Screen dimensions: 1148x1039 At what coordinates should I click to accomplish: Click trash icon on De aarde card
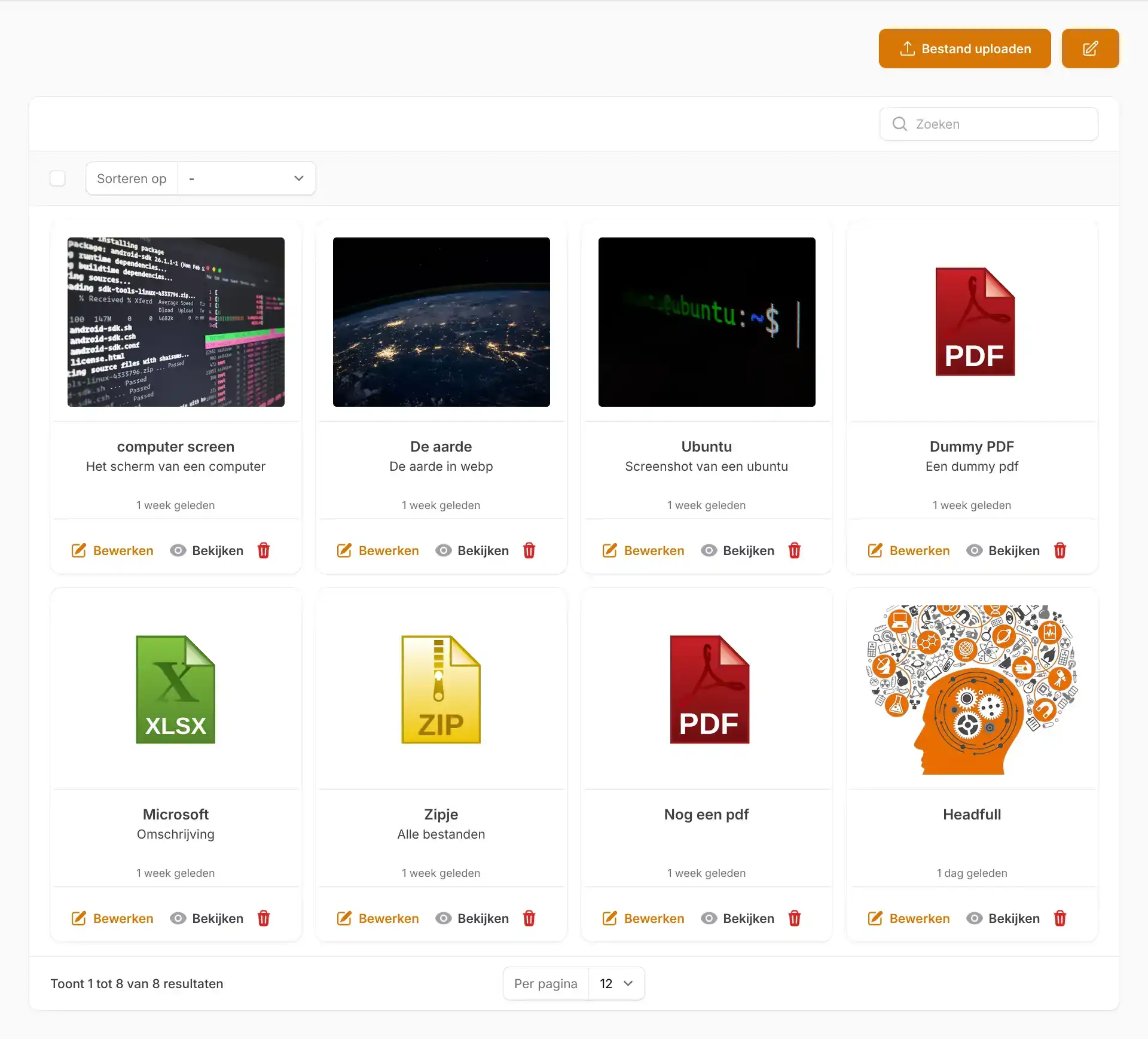[x=529, y=550]
